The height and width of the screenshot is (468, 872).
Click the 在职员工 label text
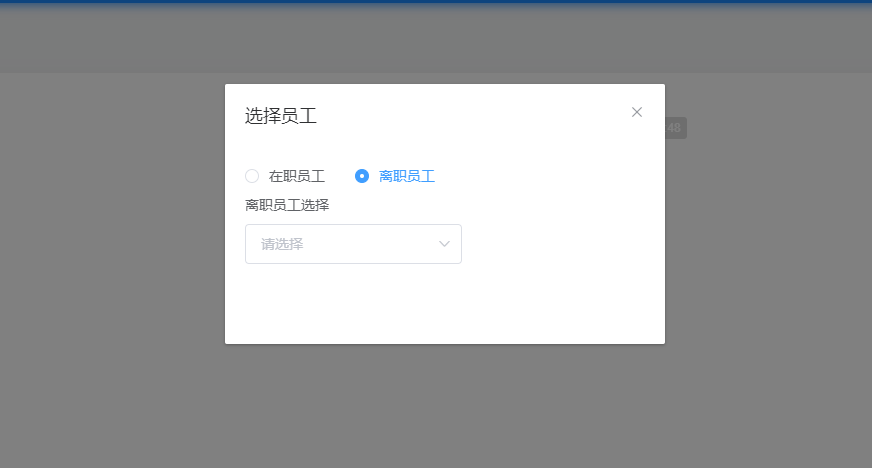pyautogui.click(x=296, y=176)
